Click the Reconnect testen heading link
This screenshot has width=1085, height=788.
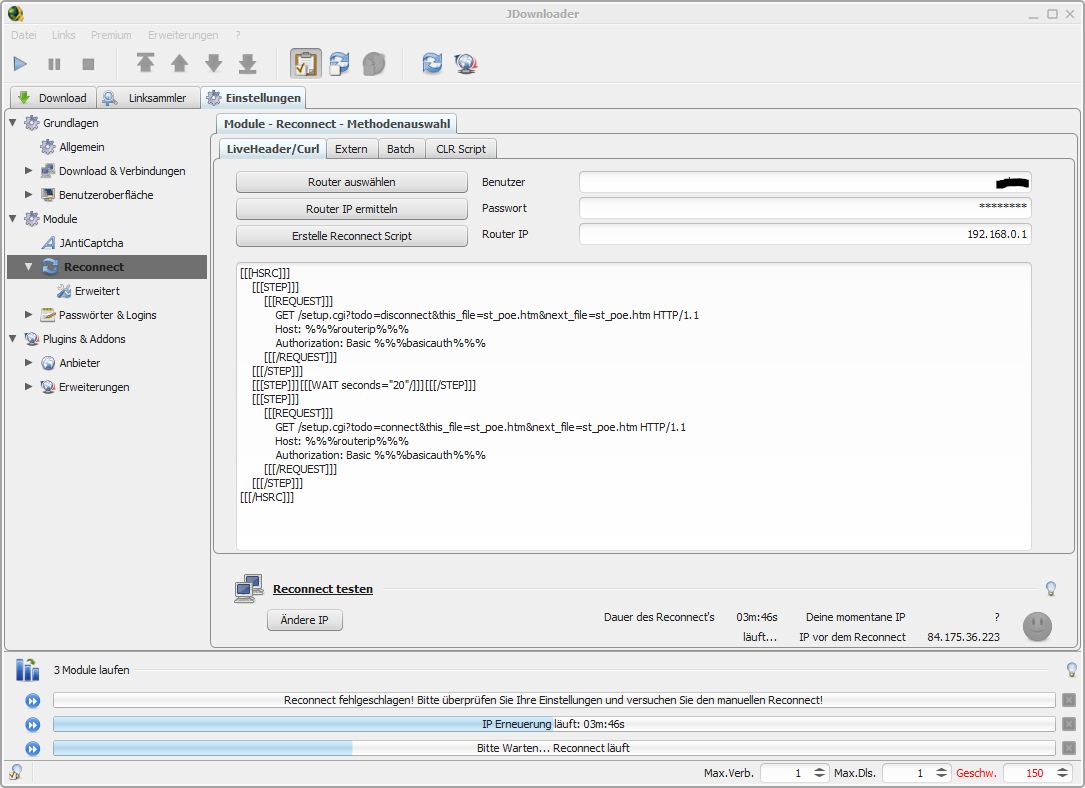(x=322, y=589)
